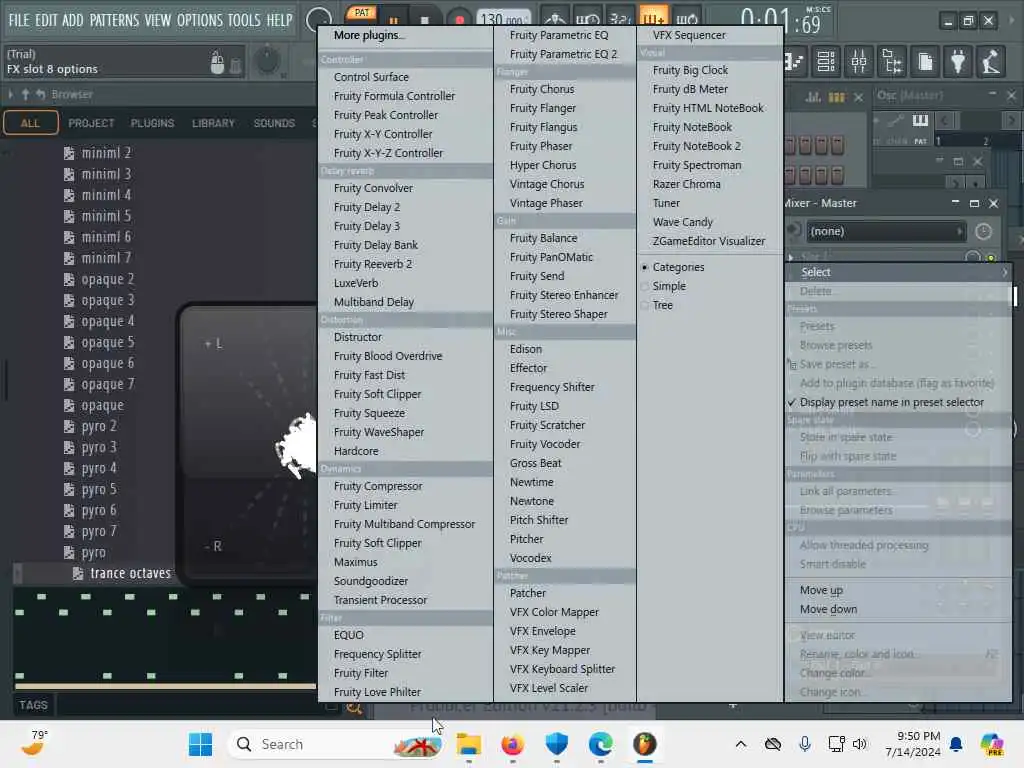Click the yellow bars icon beside the levels icon
The height and width of the screenshot is (768, 1024).
pos(836,97)
